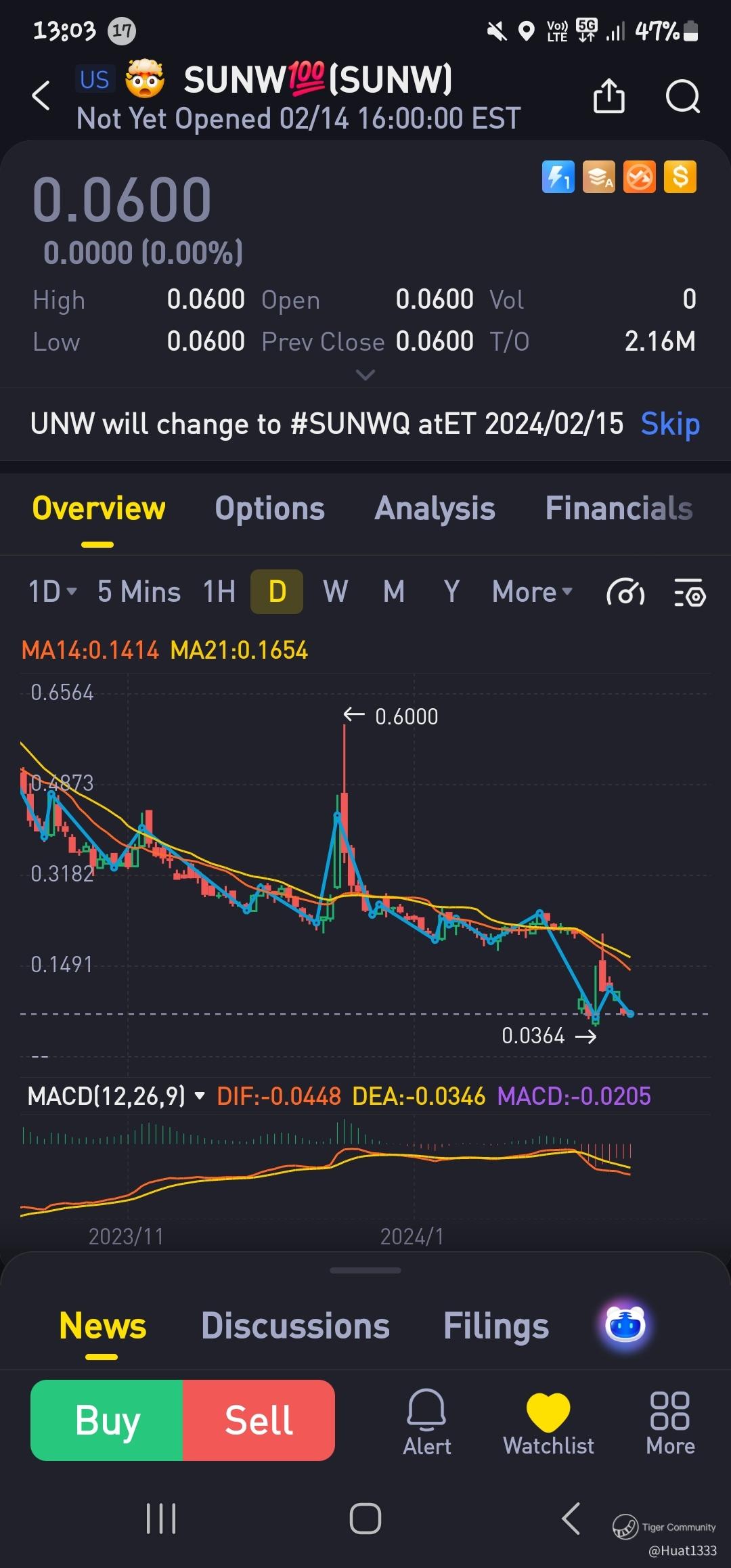Switch to the Options tab
Viewport: 731px width, 1568px height.
[269, 508]
